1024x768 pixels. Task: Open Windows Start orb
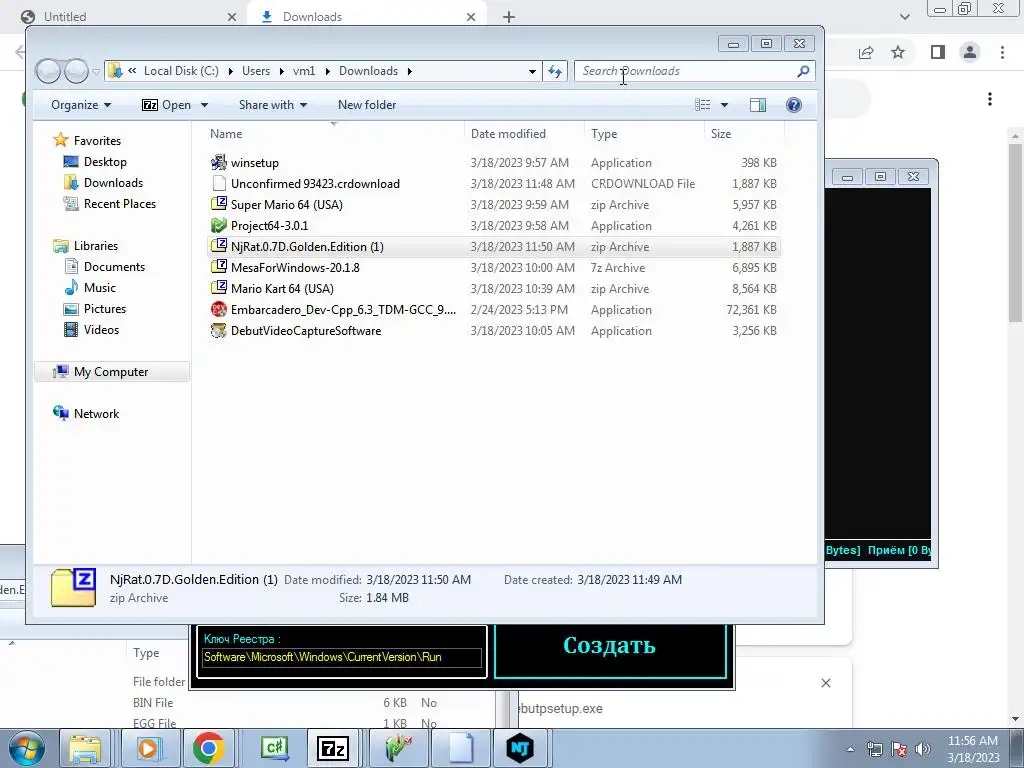click(x=27, y=748)
